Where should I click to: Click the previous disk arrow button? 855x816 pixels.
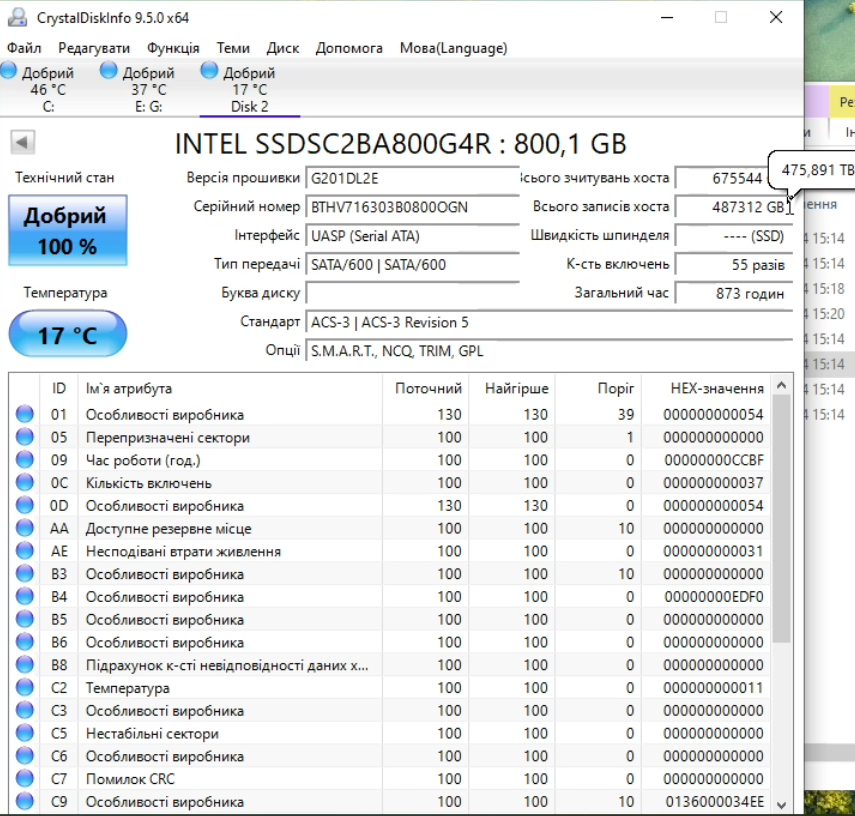point(22,143)
